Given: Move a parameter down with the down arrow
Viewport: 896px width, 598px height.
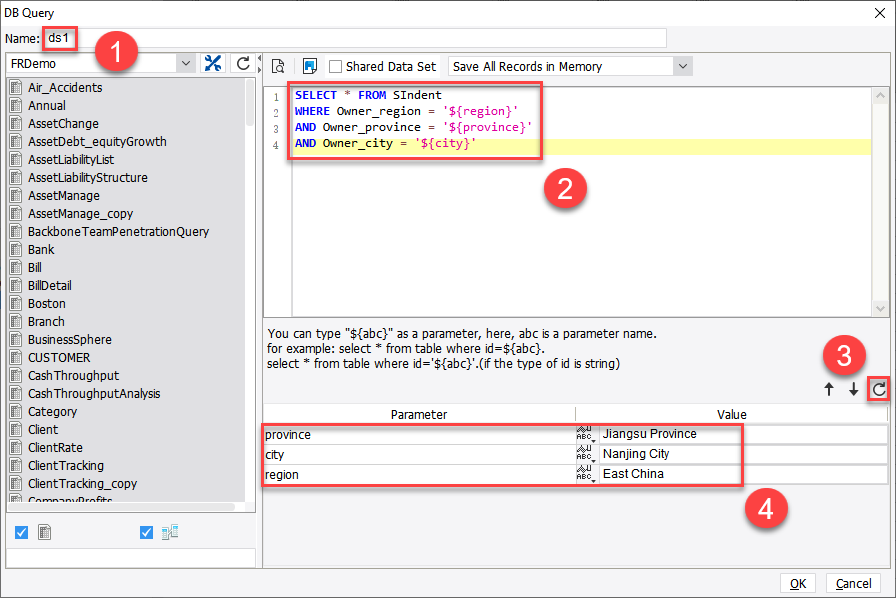Looking at the screenshot, I should coord(855,390).
